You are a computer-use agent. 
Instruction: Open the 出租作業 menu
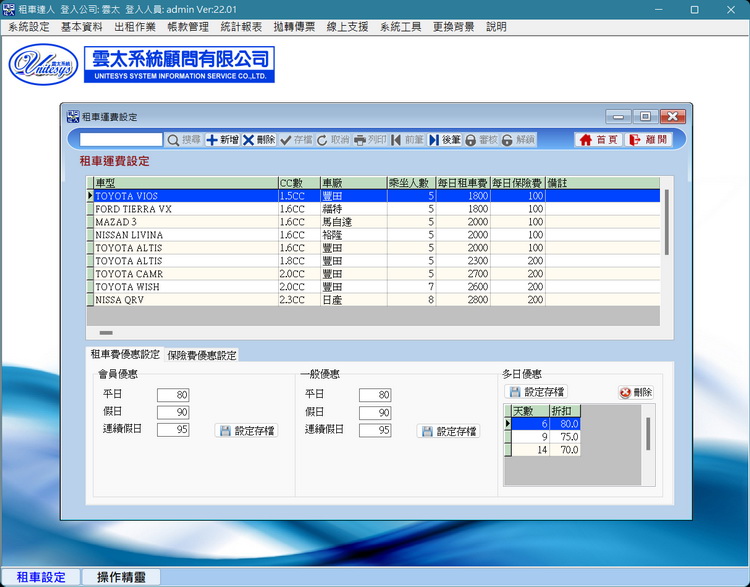135,27
